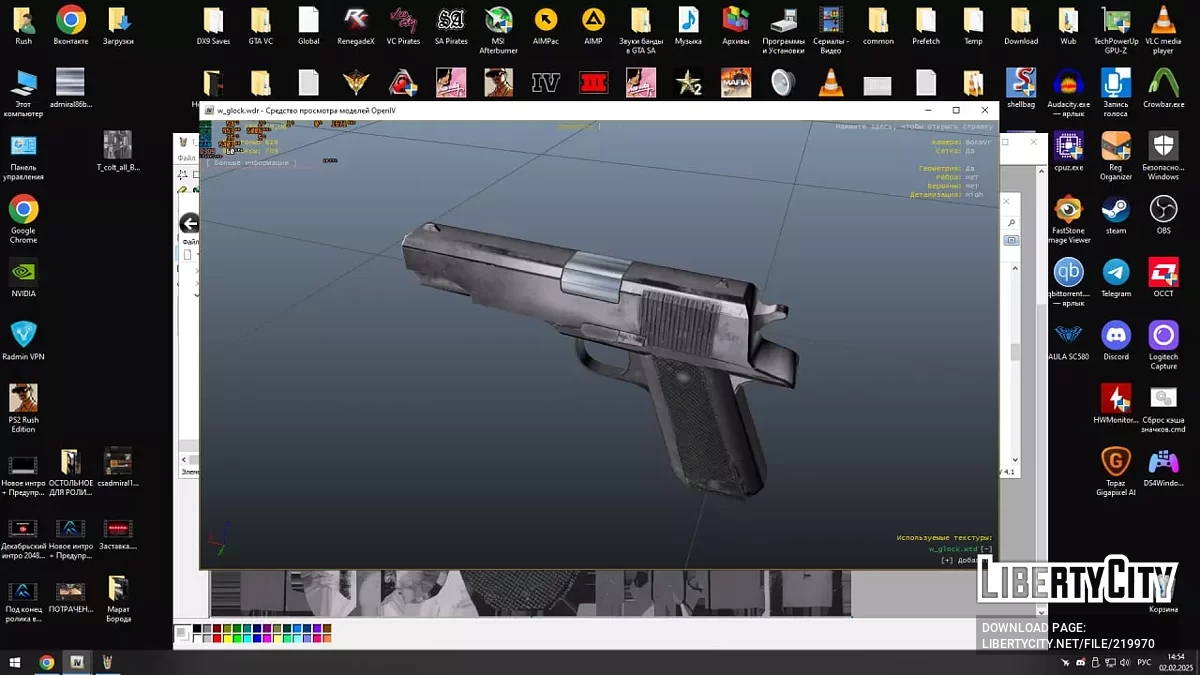The height and width of the screenshot is (675, 1200).
Task: Expand the 'Больше информации' section
Action: (x=252, y=162)
